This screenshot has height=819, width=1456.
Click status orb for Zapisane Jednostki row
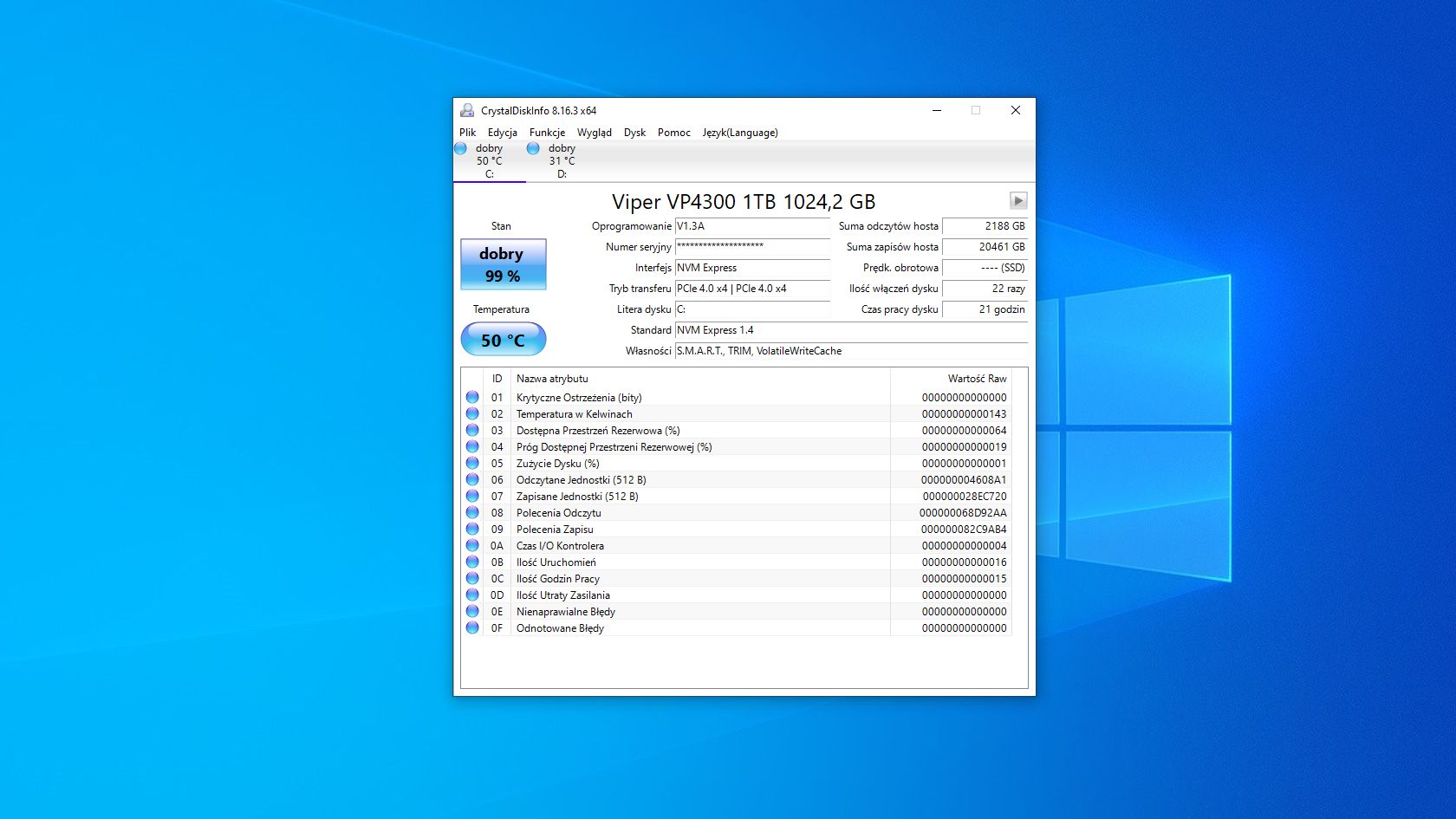click(x=472, y=496)
